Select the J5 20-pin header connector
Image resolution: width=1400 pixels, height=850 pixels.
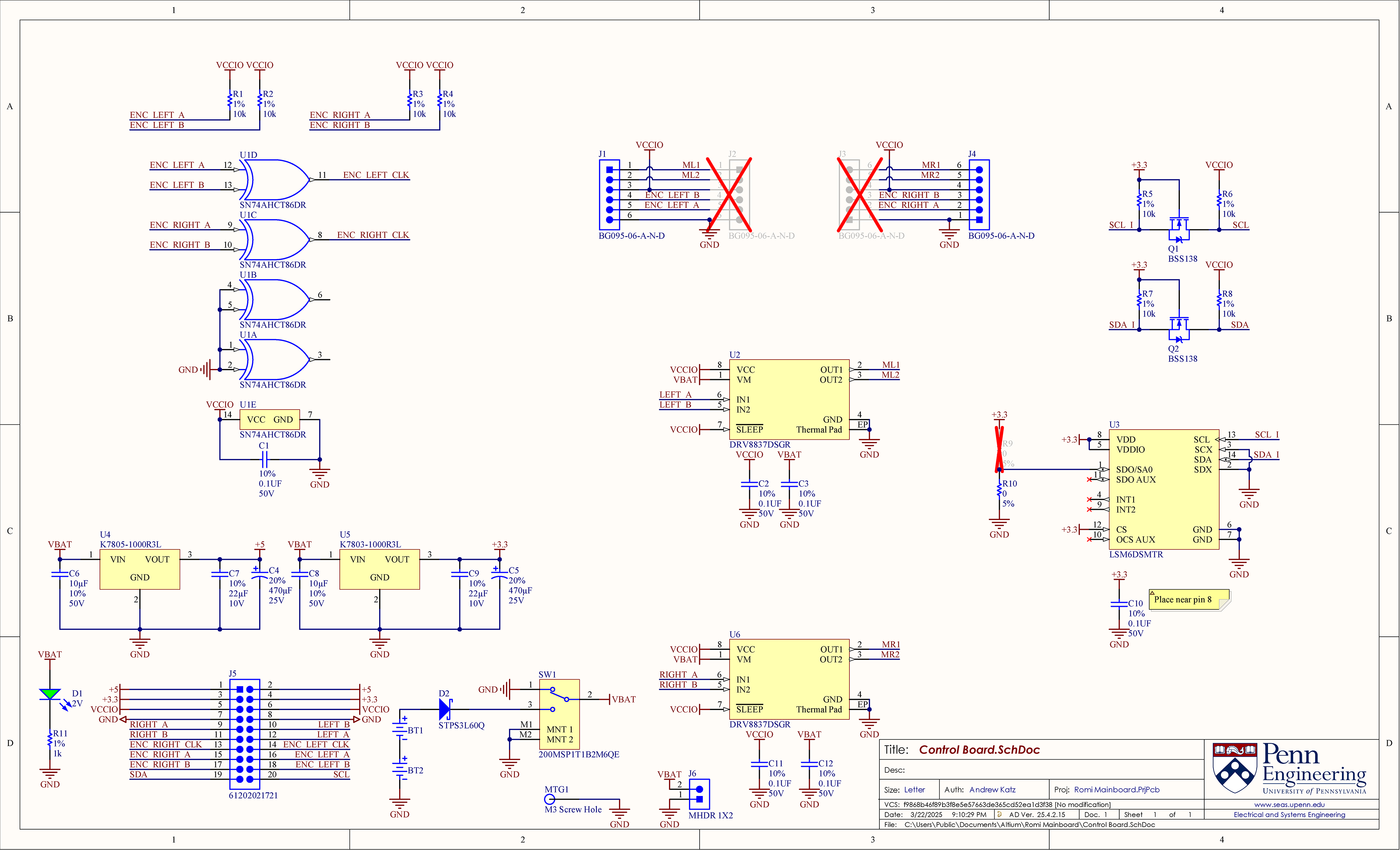coord(244,734)
